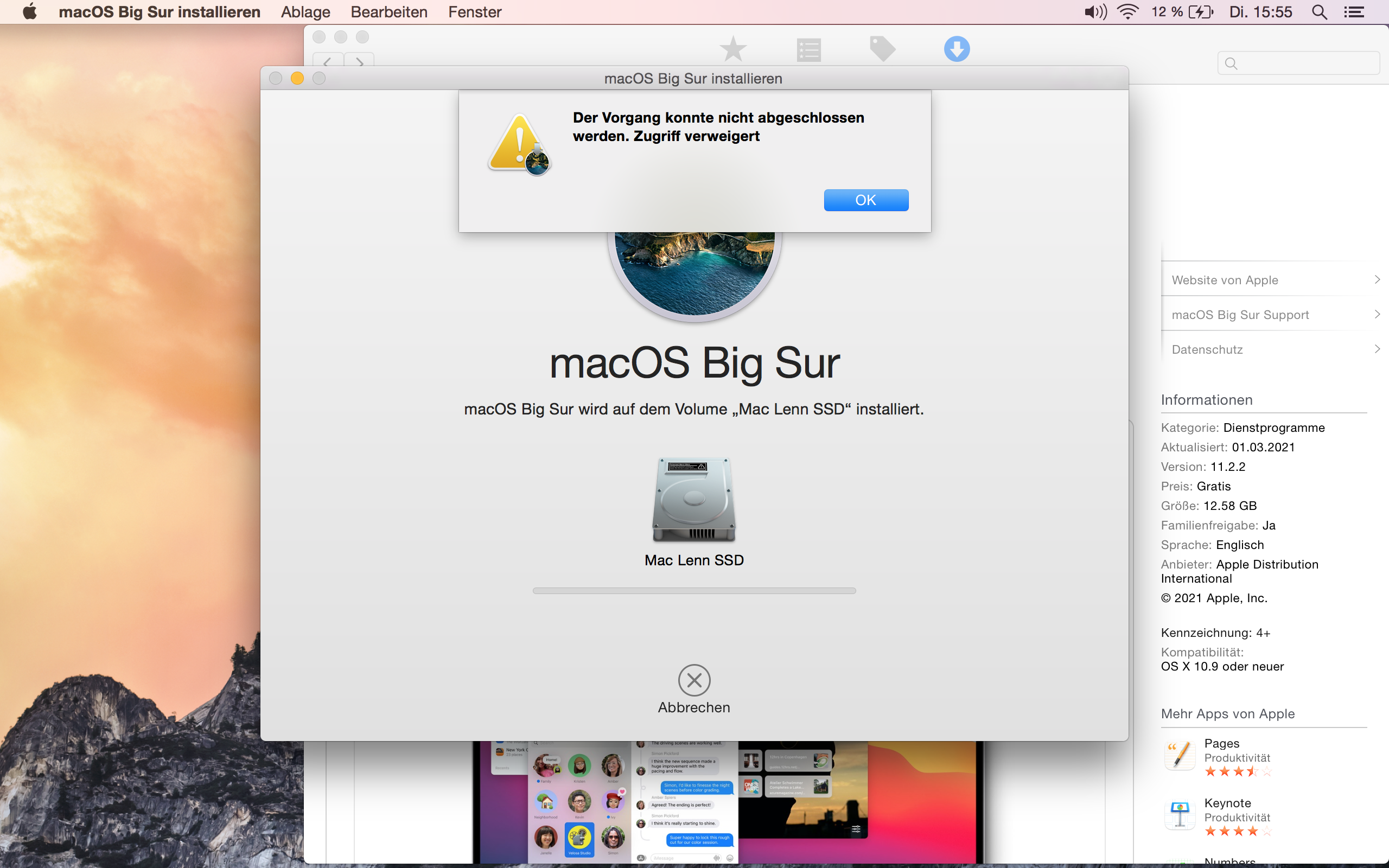The width and height of the screenshot is (1389, 868).
Task: Click the Pages app icon
Action: click(1180, 756)
